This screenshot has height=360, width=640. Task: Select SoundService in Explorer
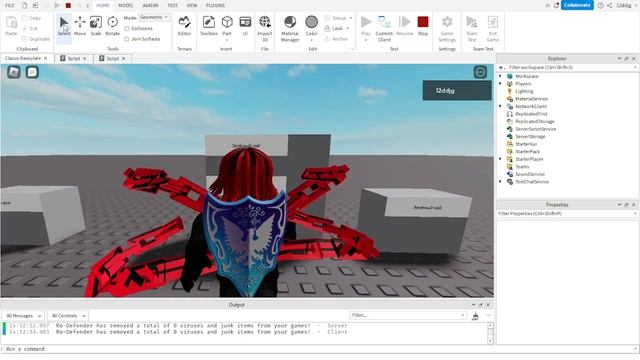530,174
